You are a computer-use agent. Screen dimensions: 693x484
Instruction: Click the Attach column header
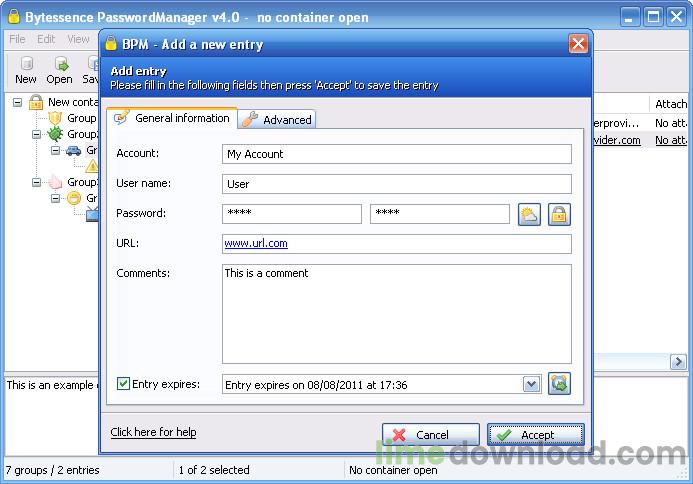[x=670, y=104]
